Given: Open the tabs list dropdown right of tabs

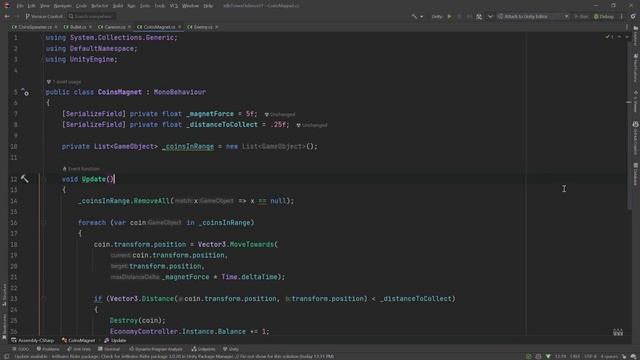Looking at the screenshot, I should pos(627,27).
